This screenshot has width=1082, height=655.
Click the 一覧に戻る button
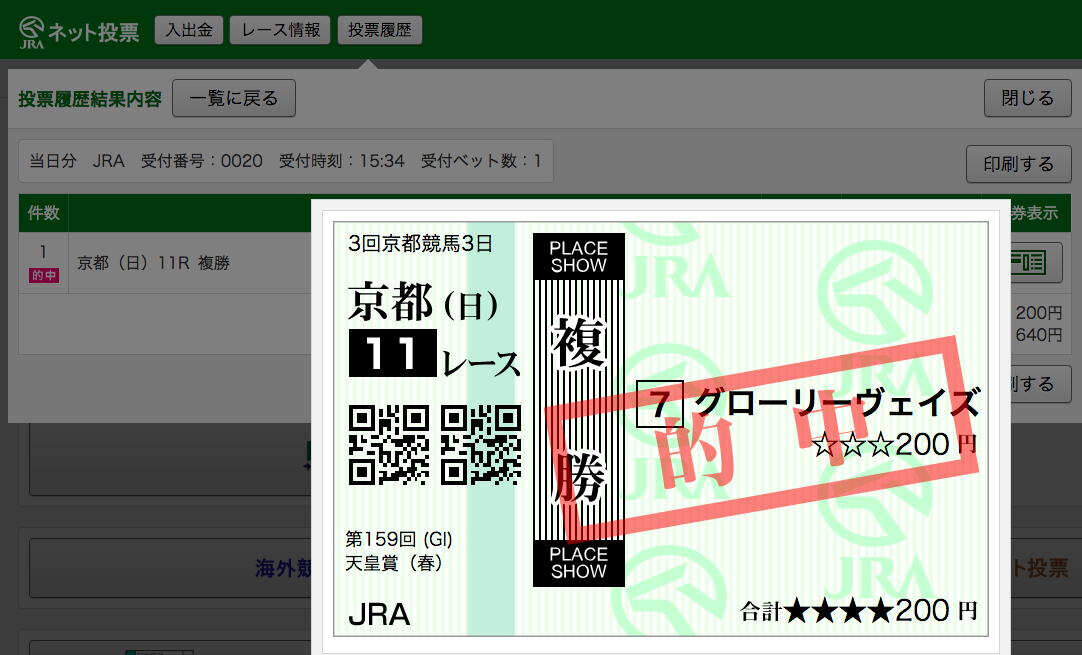pos(234,98)
